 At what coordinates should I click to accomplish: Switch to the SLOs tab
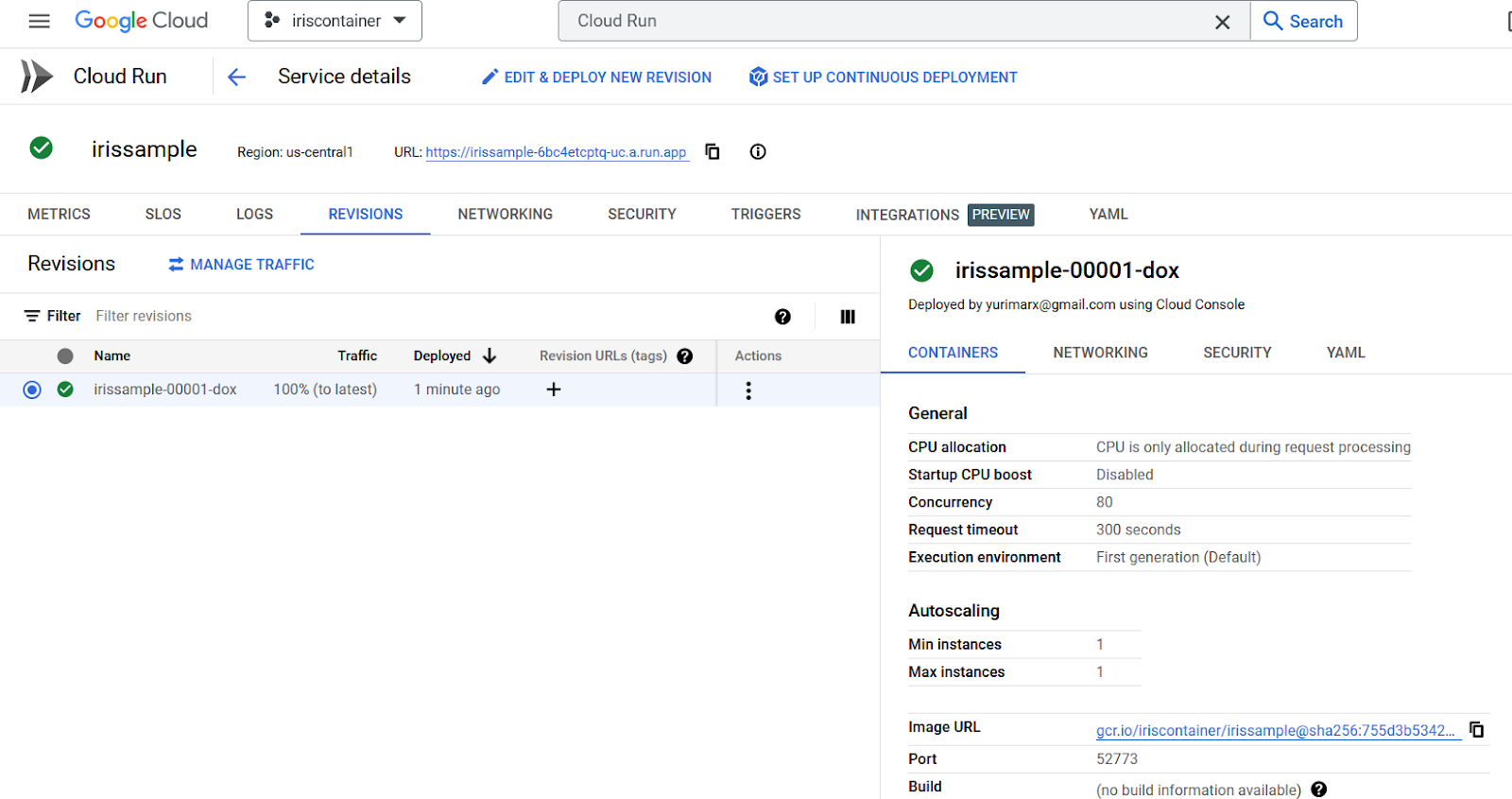pos(163,215)
